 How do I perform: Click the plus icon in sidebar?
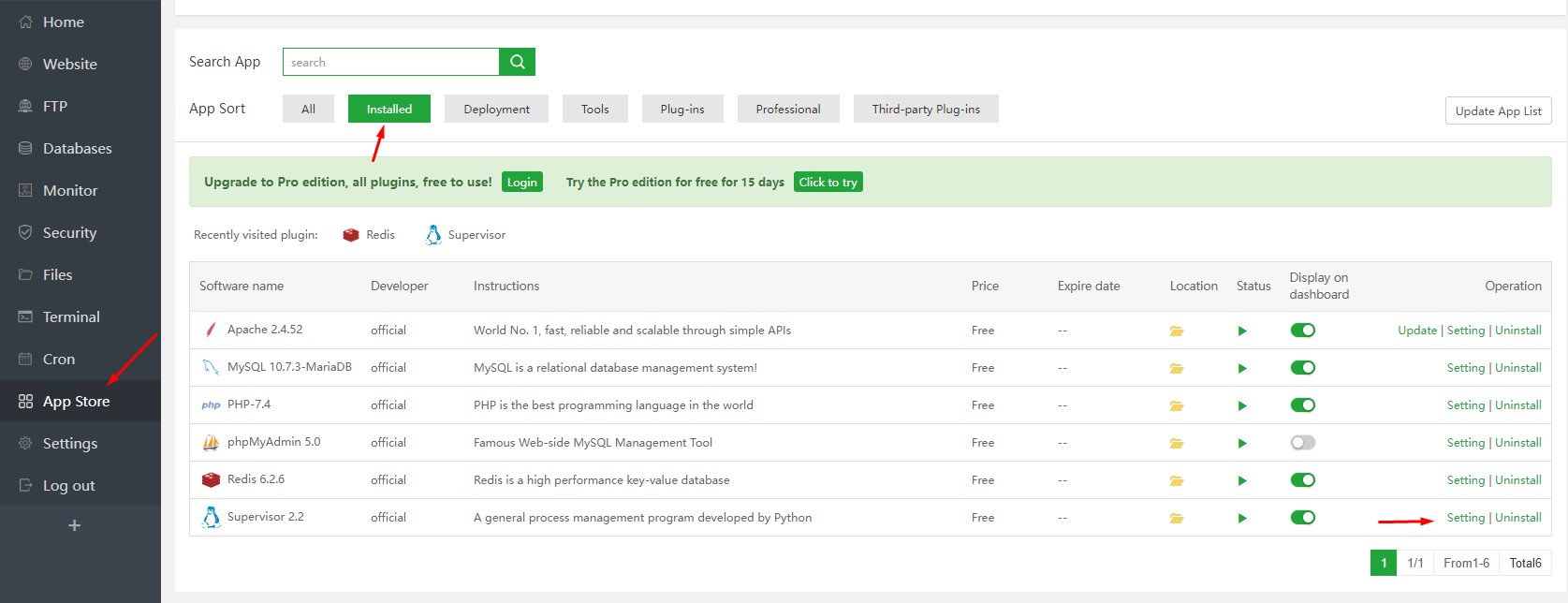[75, 525]
